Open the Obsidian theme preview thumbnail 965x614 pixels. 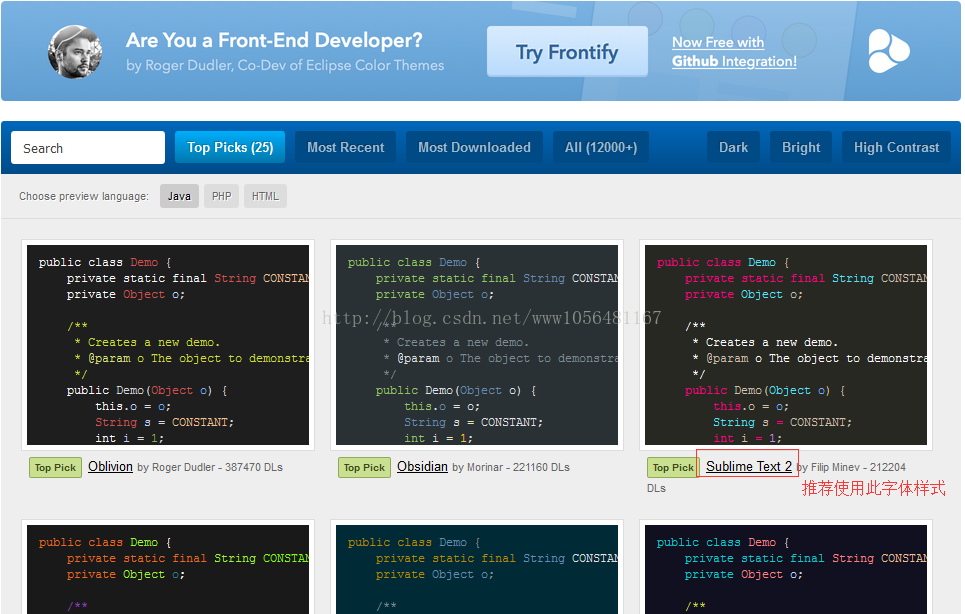477,345
